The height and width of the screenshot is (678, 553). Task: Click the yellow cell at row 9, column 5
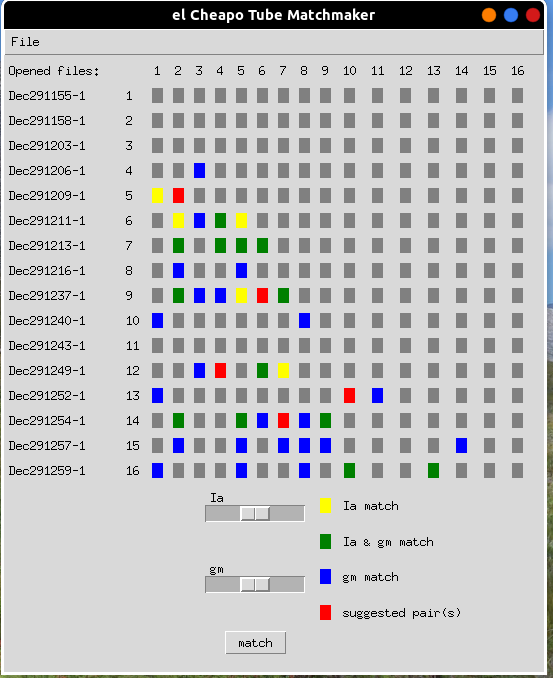241,295
